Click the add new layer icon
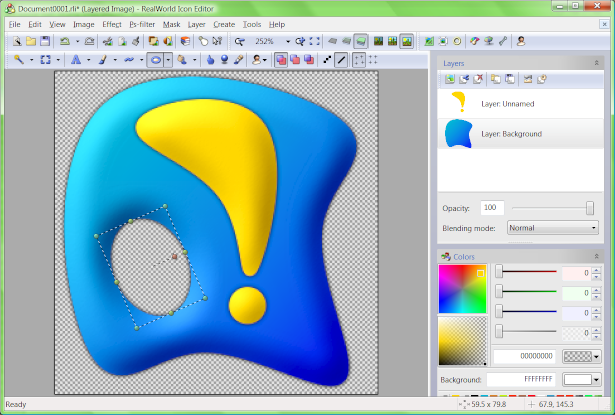The width and height of the screenshot is (615, 415). [x=450, y=79]
